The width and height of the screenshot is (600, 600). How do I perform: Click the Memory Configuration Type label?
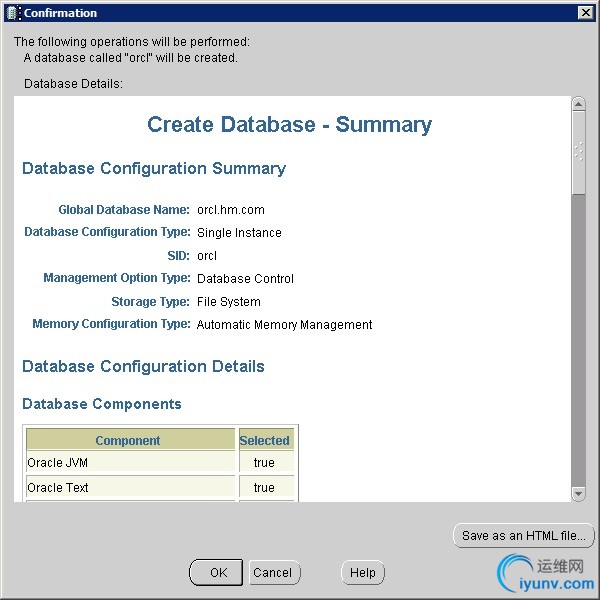pos(111,324)
